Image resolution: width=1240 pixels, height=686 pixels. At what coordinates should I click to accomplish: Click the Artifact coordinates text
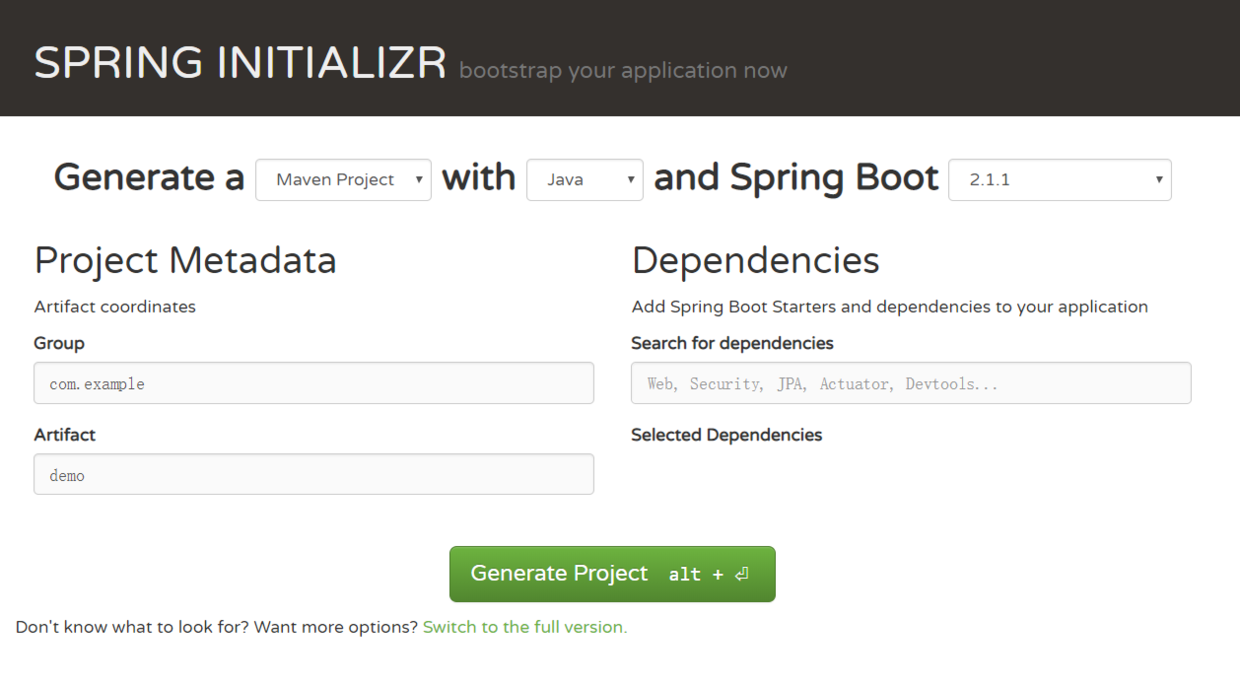pyautogui.click(x=115, y=307)
